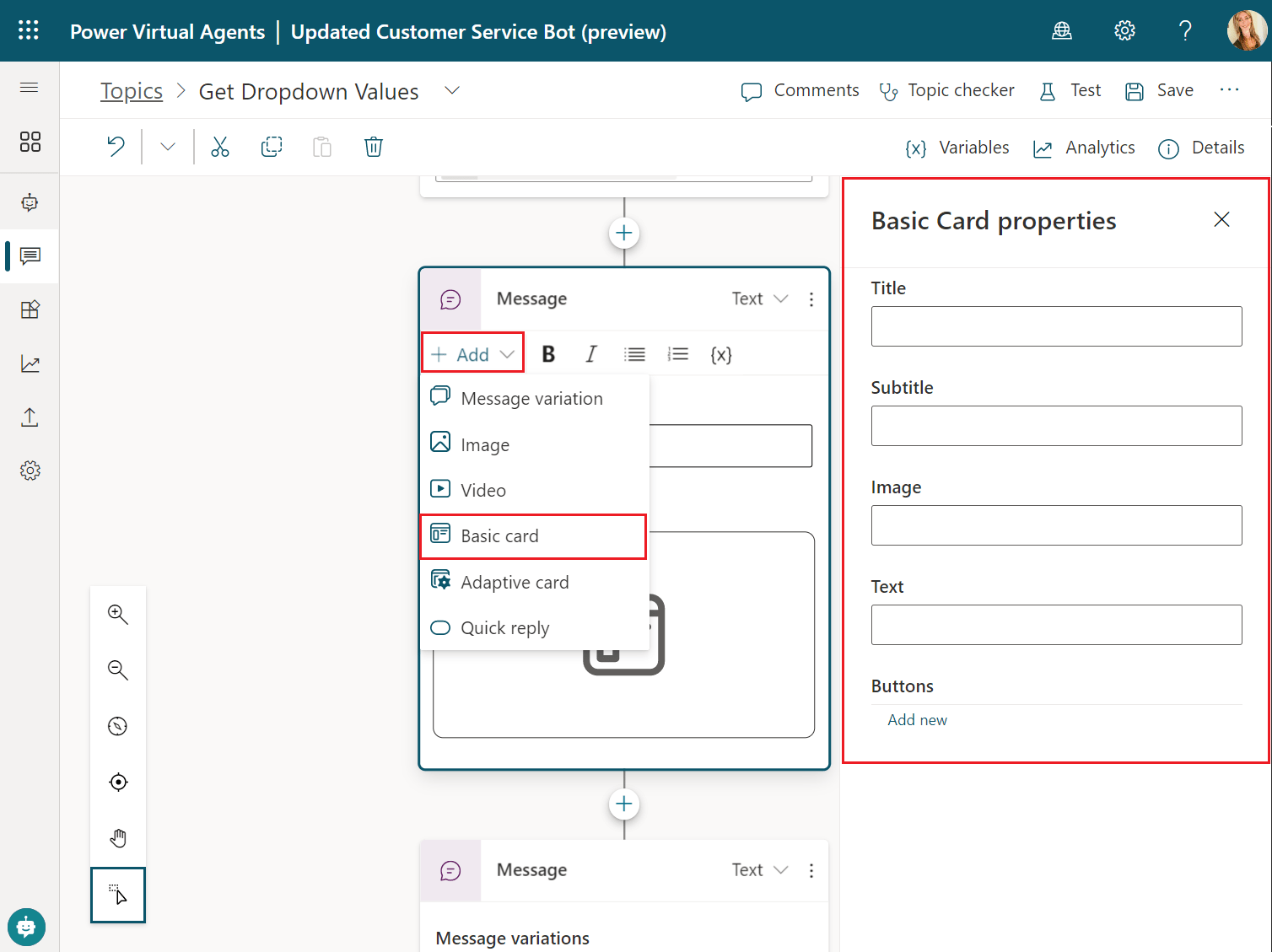Open topic Analytics in toolbar
The height and width of the screenshot is (952, 1272).
[1084, 148]
